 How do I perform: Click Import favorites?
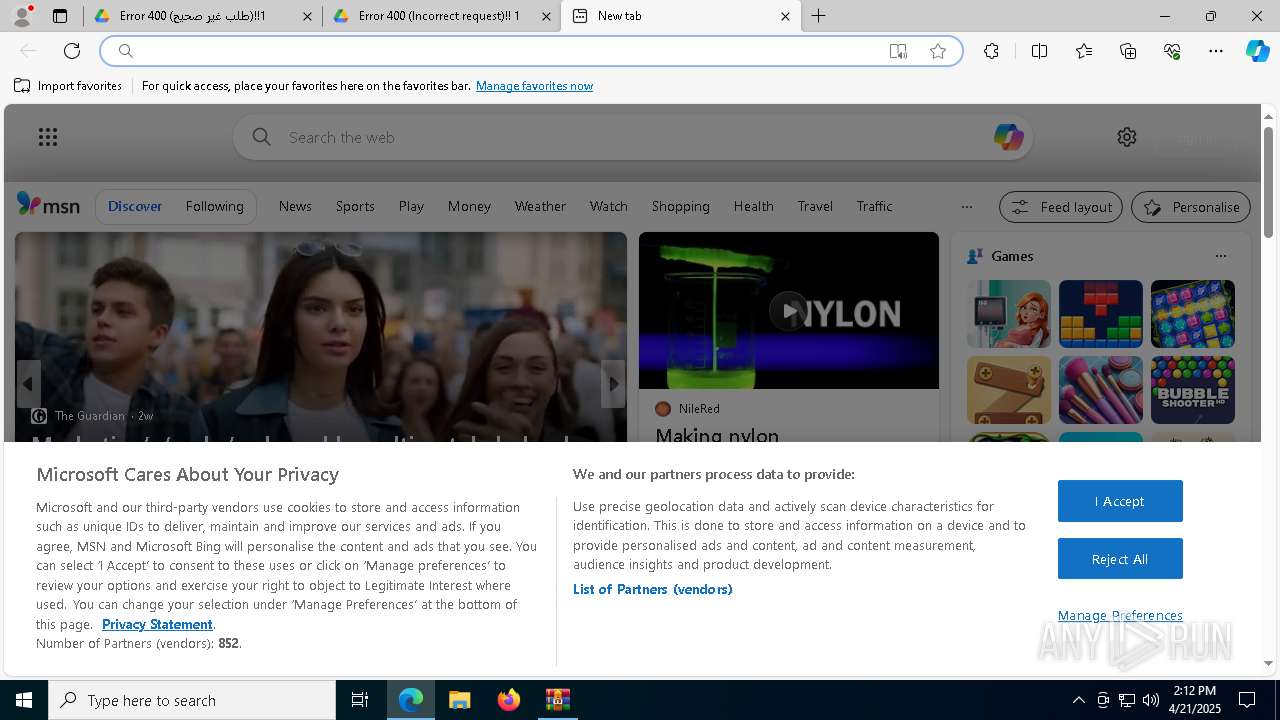68,86
